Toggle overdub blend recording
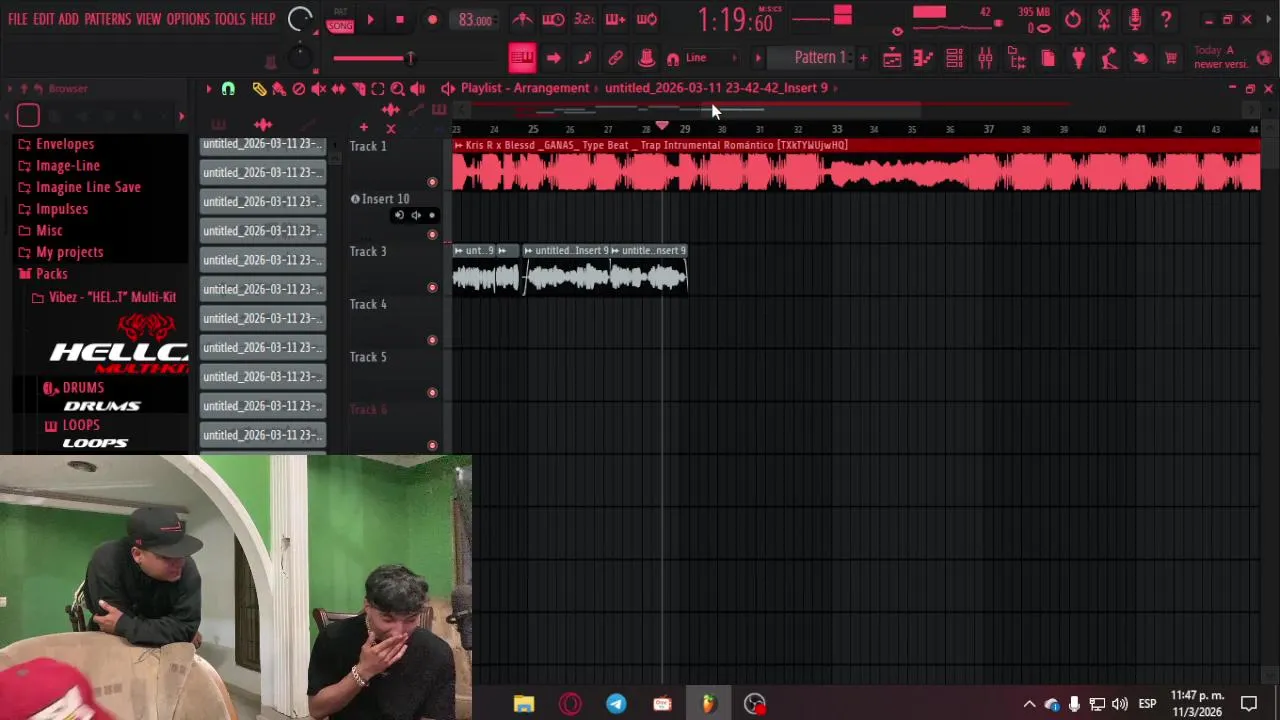 (x=615, y=19)
